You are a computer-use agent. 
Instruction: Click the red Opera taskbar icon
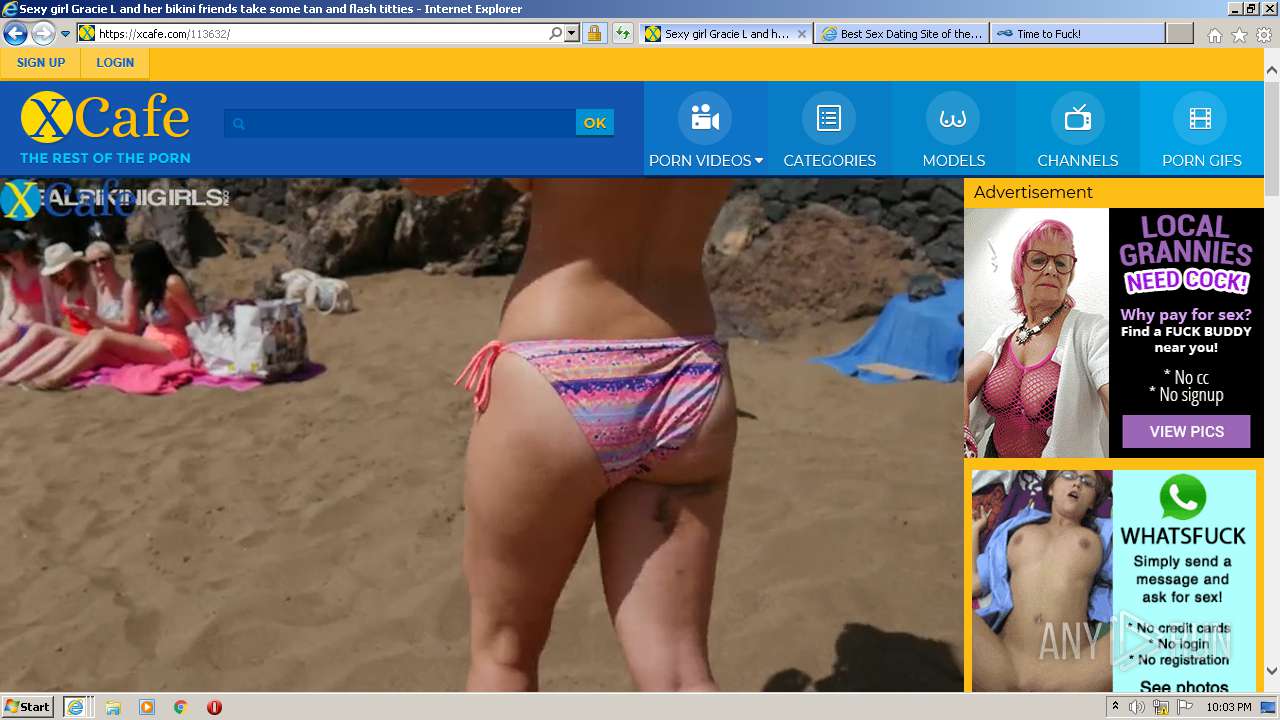pyautogui.click(x=214, y=707)
